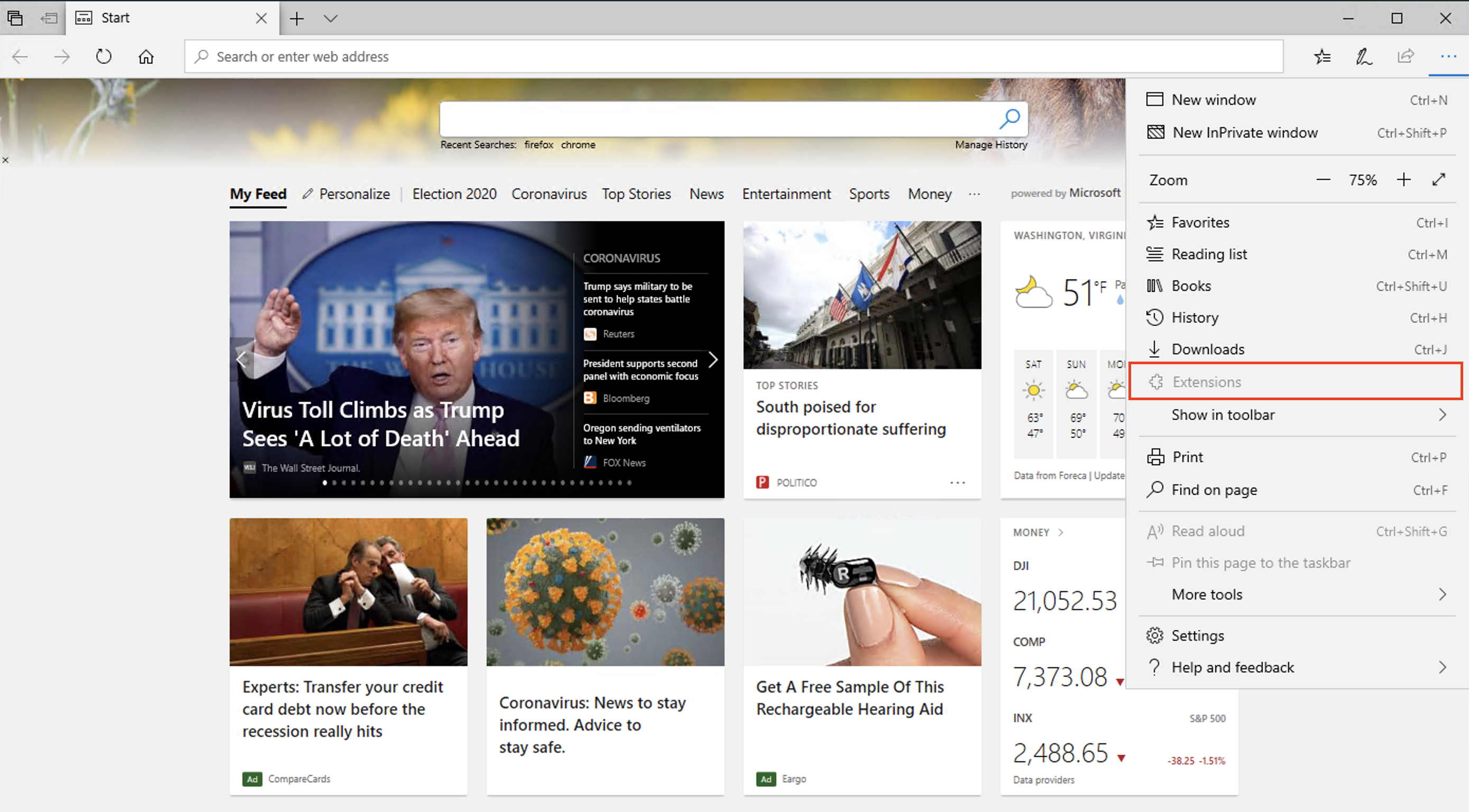1469x812 pixels.
Task: Go back with the back arrow
Action: 21,57
